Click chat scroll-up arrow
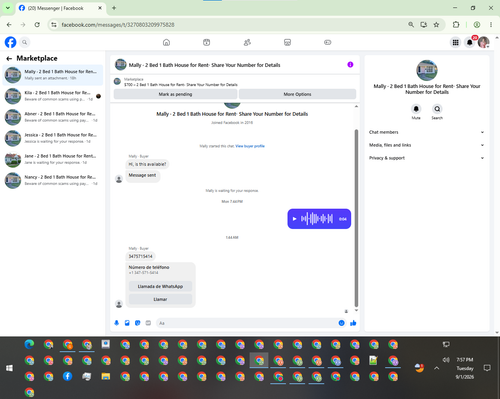Image resolution: width=500 pixels, height=399 pixels. pyautogui.click(x=356, y=106)
